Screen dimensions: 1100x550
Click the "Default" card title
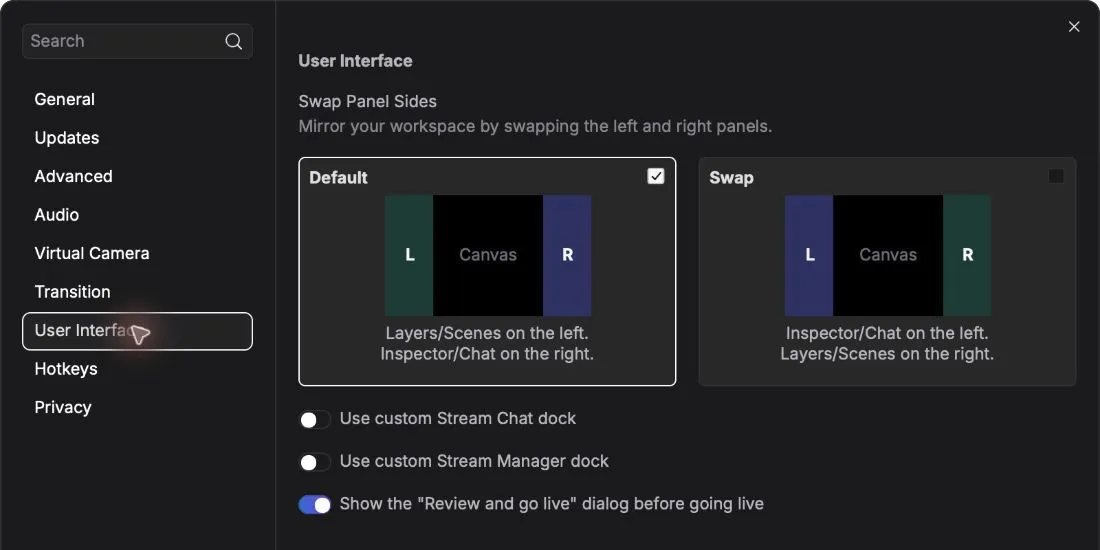coord(338,178)
